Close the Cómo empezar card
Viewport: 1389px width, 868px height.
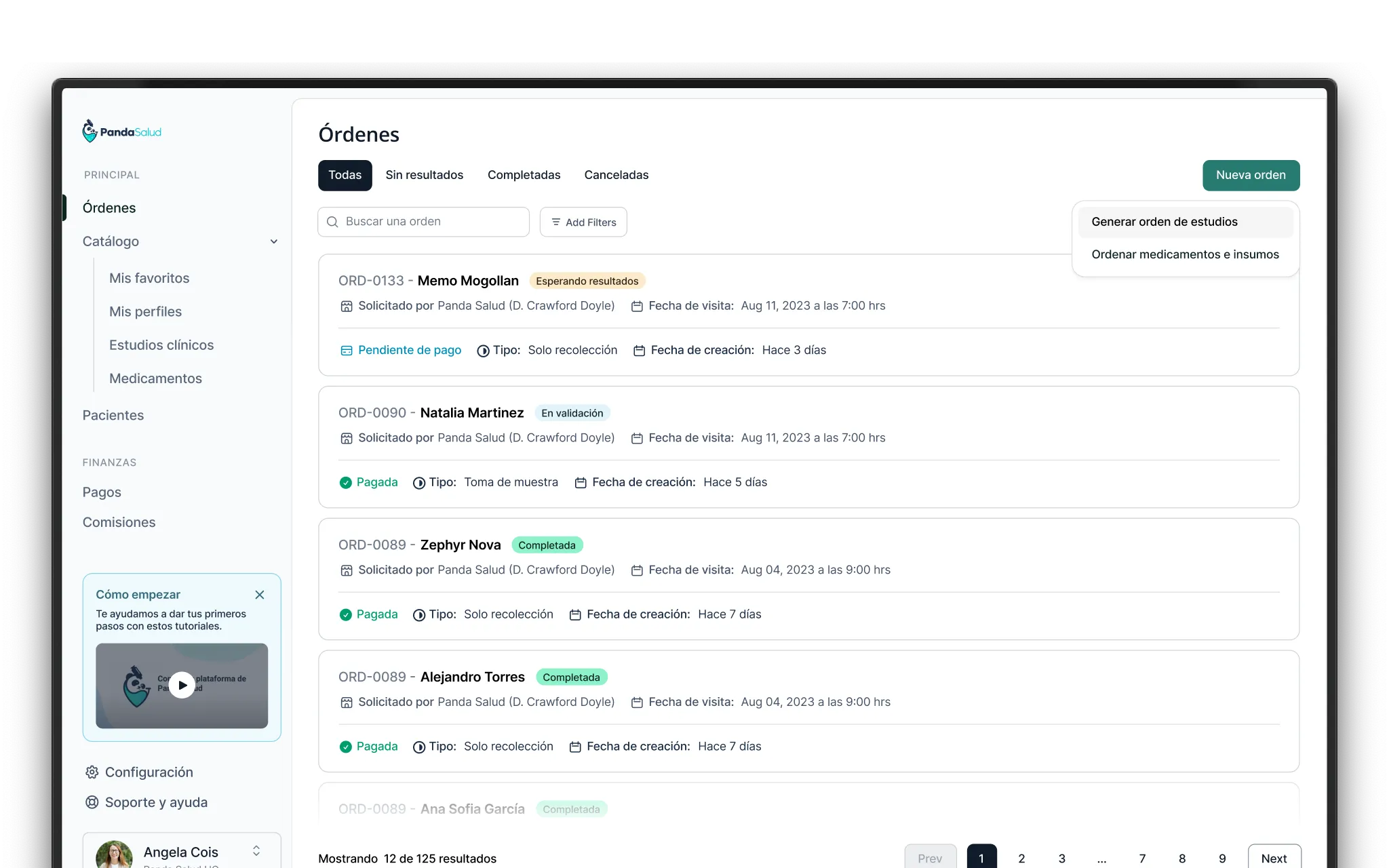tap(260, 595)
